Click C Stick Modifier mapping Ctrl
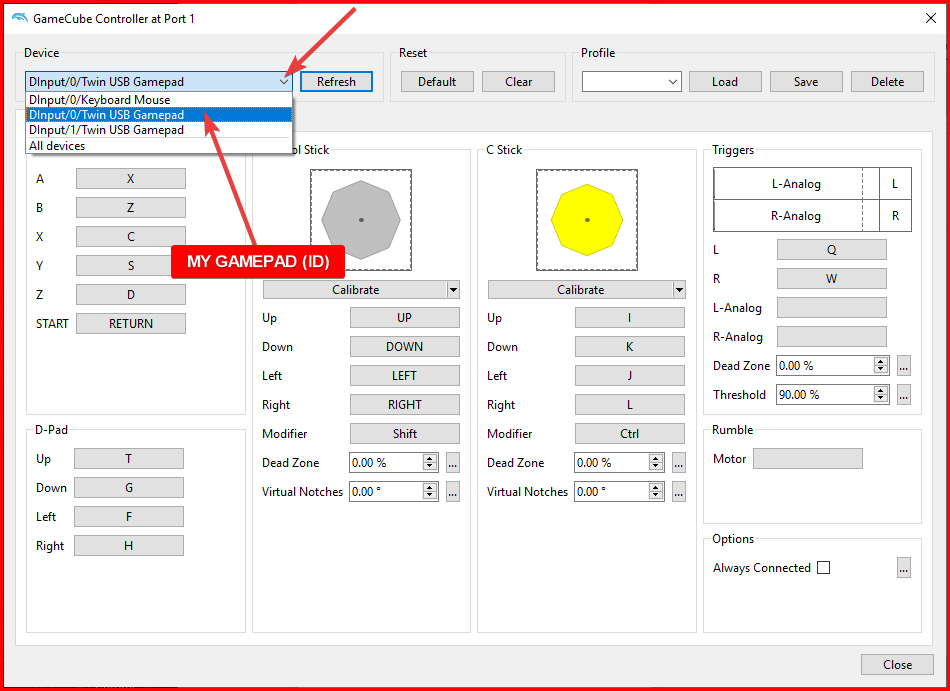 (x=629, y=434)
